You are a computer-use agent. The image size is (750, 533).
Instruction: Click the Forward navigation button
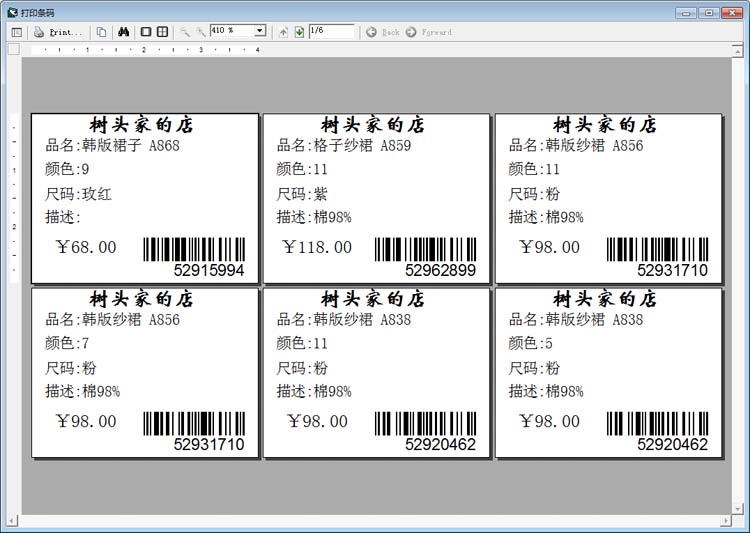(429, 33)
